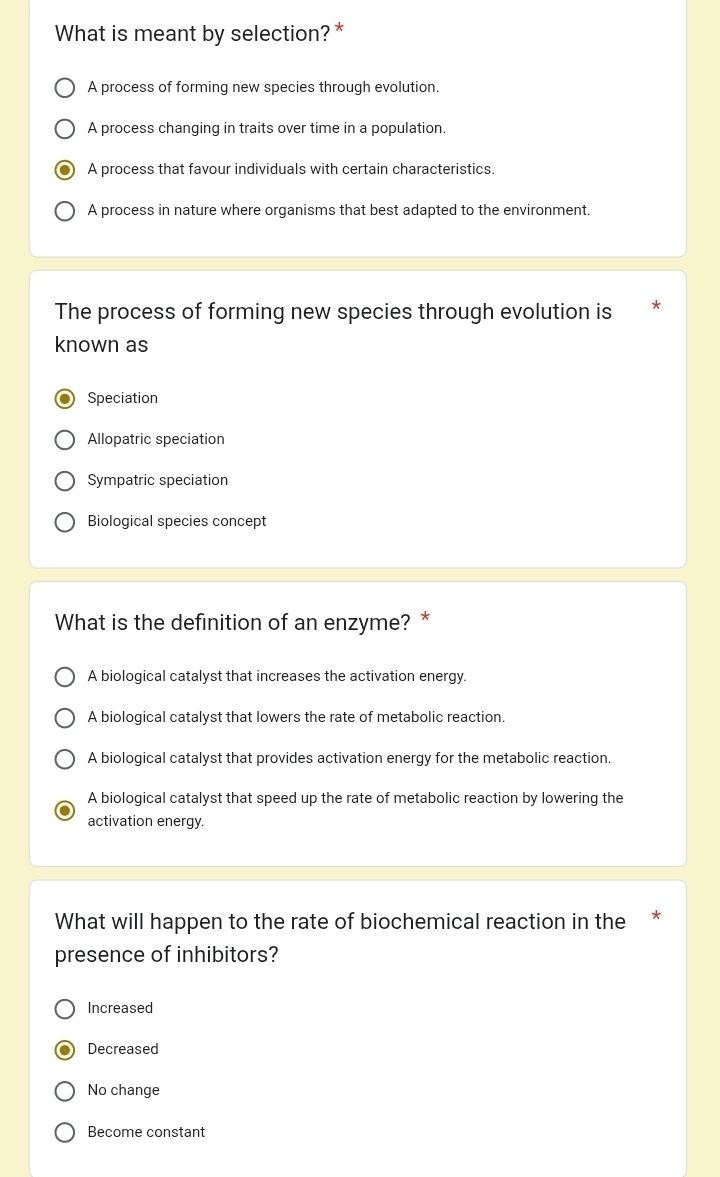This screenshot has width=720, height=1177.
Task: Select 'A process of forming new species through evolution'
Action: (x=65, y=88)
